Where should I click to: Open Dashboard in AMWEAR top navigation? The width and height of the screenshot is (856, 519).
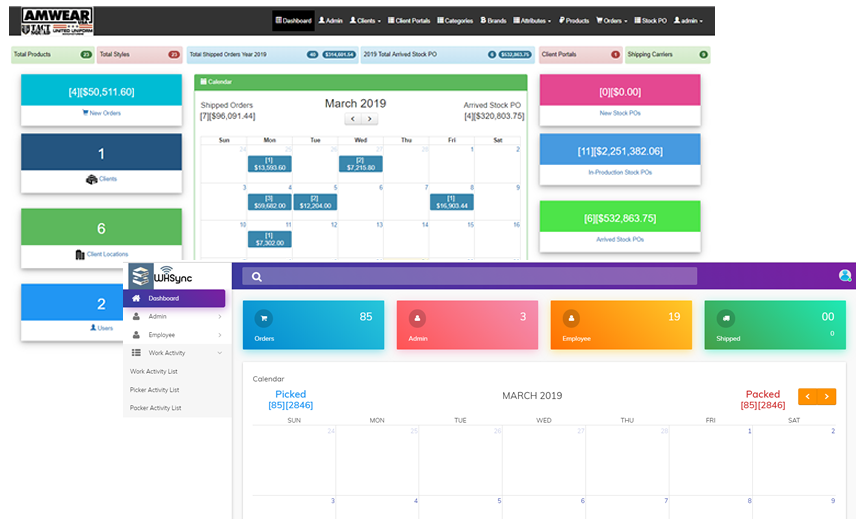click(293, 21)
